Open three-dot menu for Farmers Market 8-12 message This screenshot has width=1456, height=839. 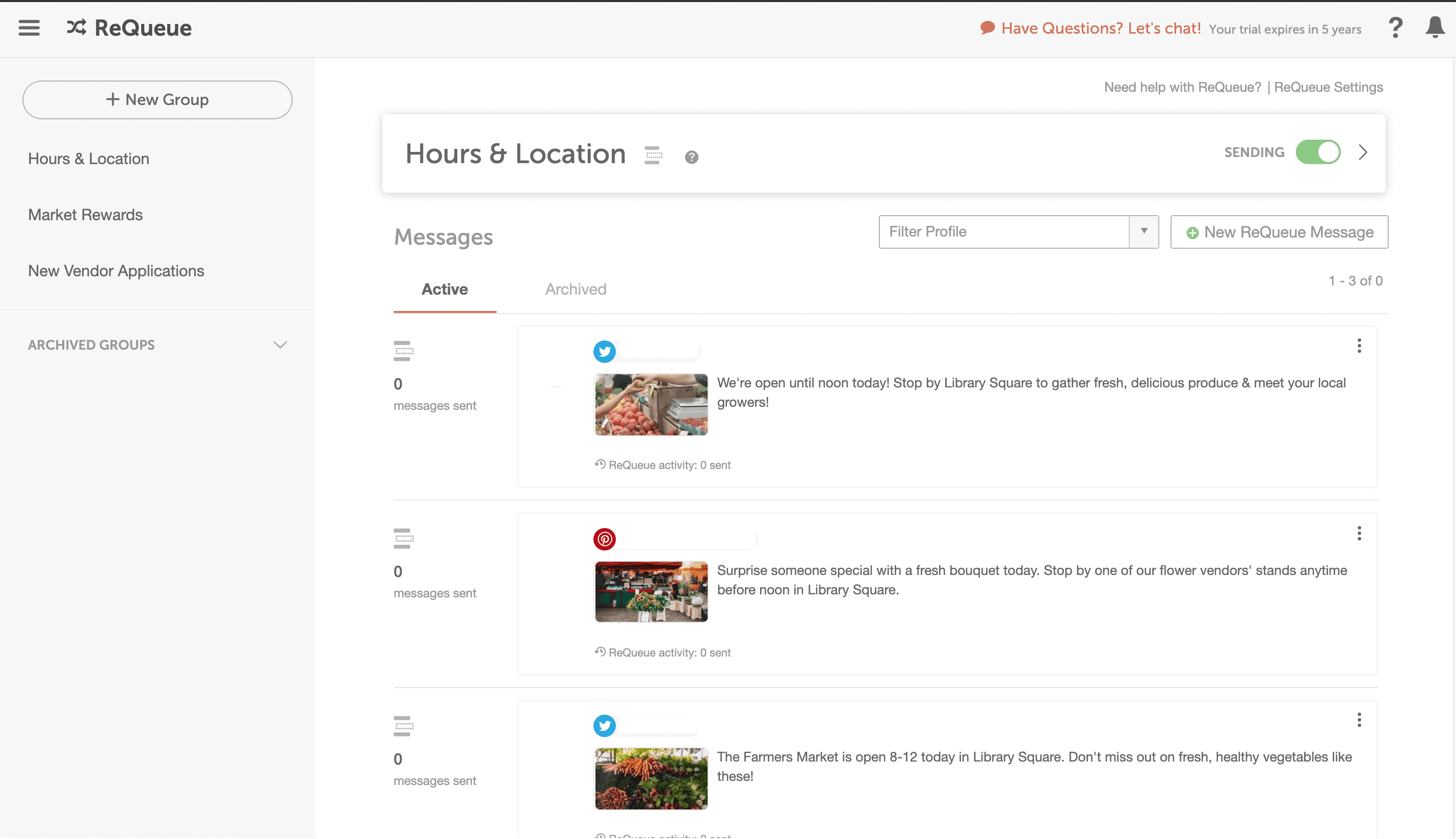1359,720
